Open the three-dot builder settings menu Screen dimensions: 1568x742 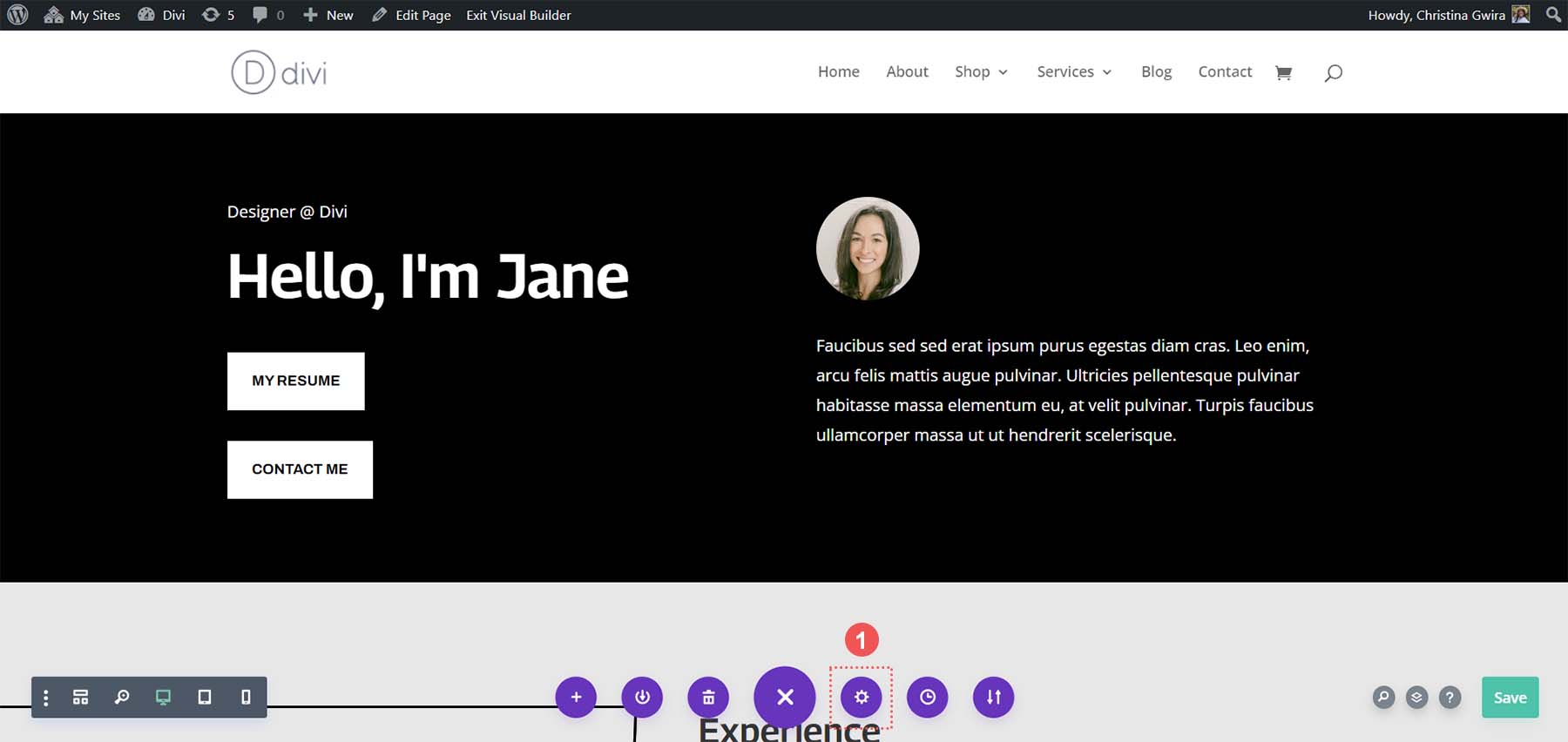(x=46, y=698)
